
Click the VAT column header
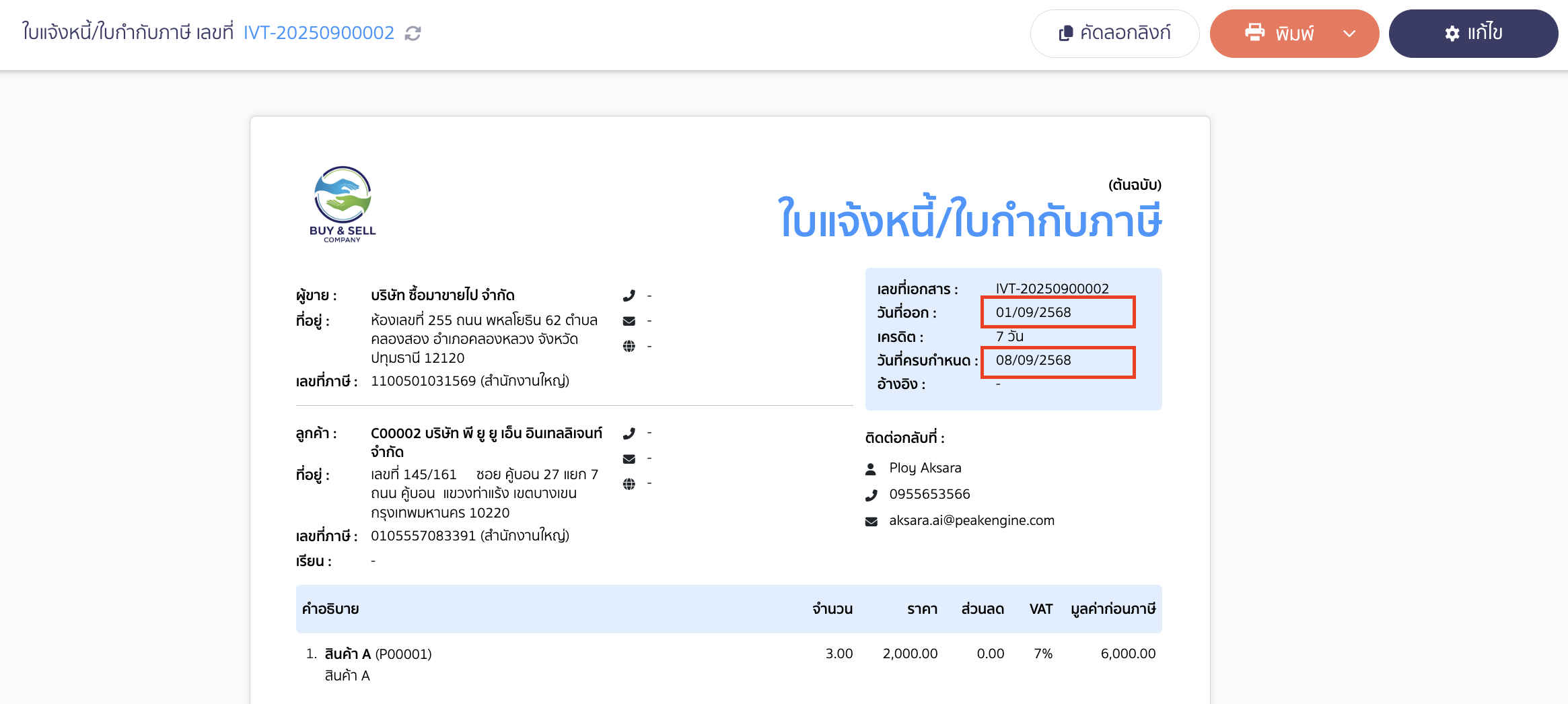[x=1040, y=609]
